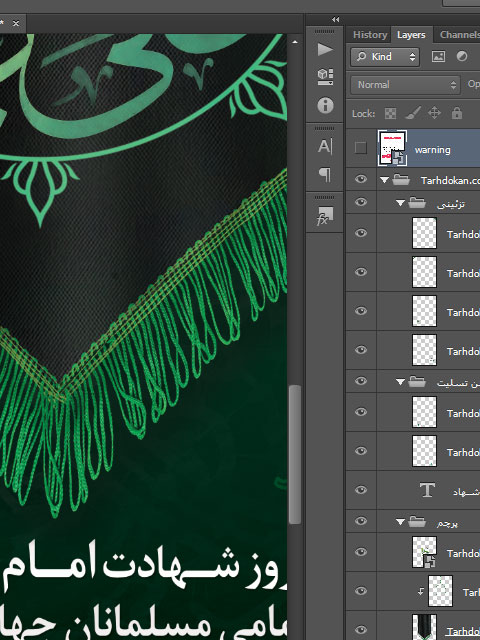Select the warning layer name

coord(433,150)
